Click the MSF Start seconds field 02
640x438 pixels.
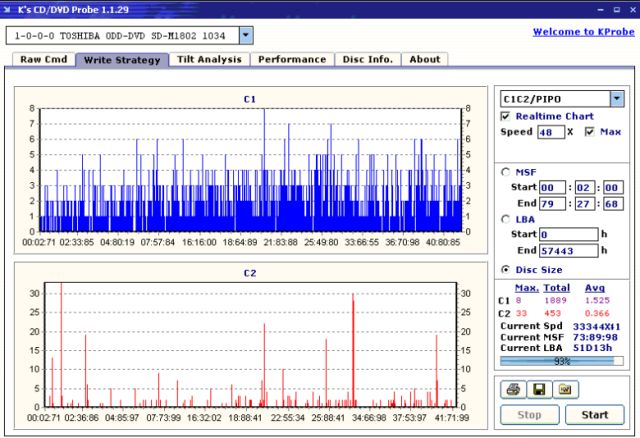pos(584,187)
